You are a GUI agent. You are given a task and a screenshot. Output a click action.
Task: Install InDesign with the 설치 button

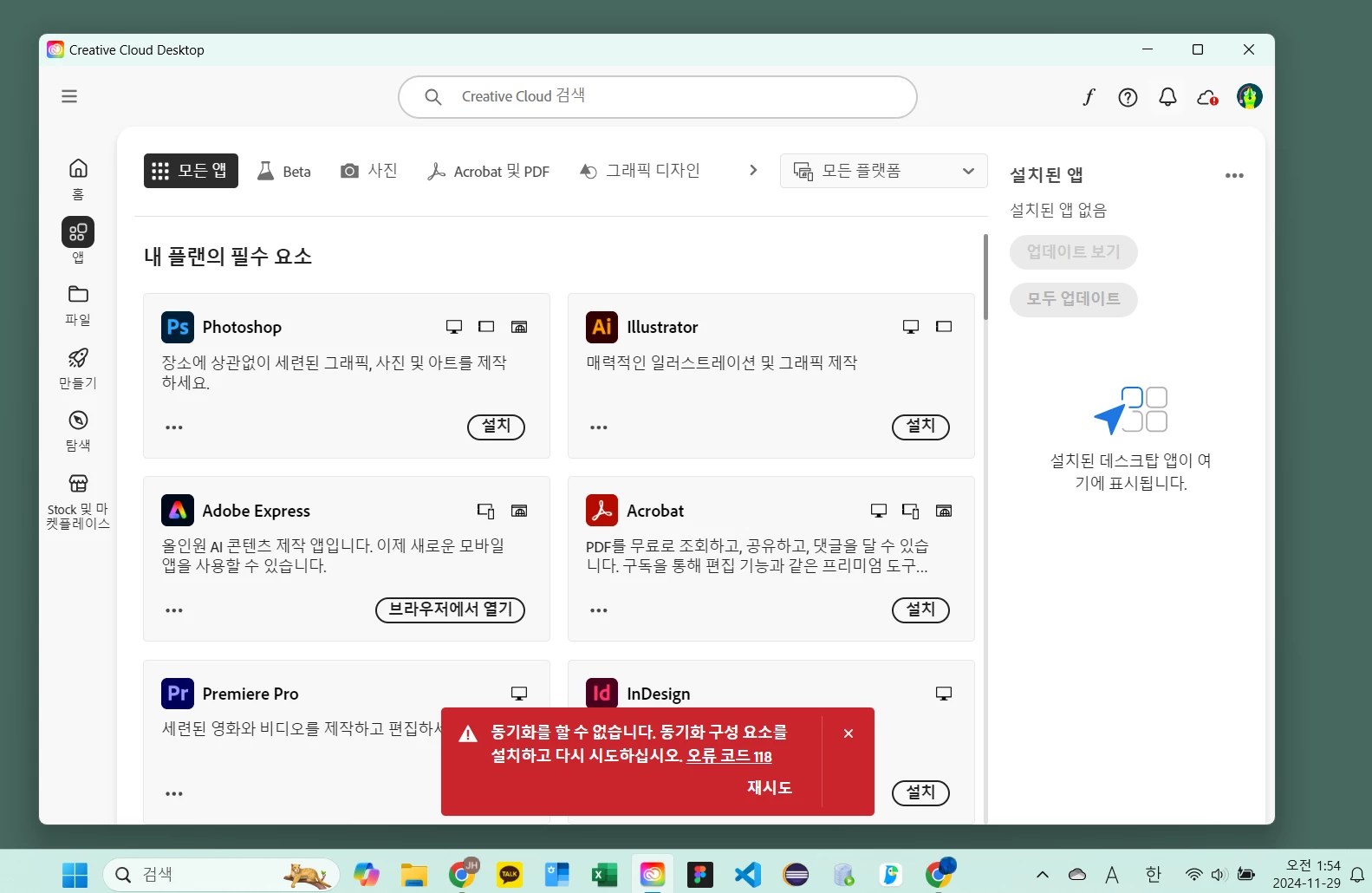920,793
